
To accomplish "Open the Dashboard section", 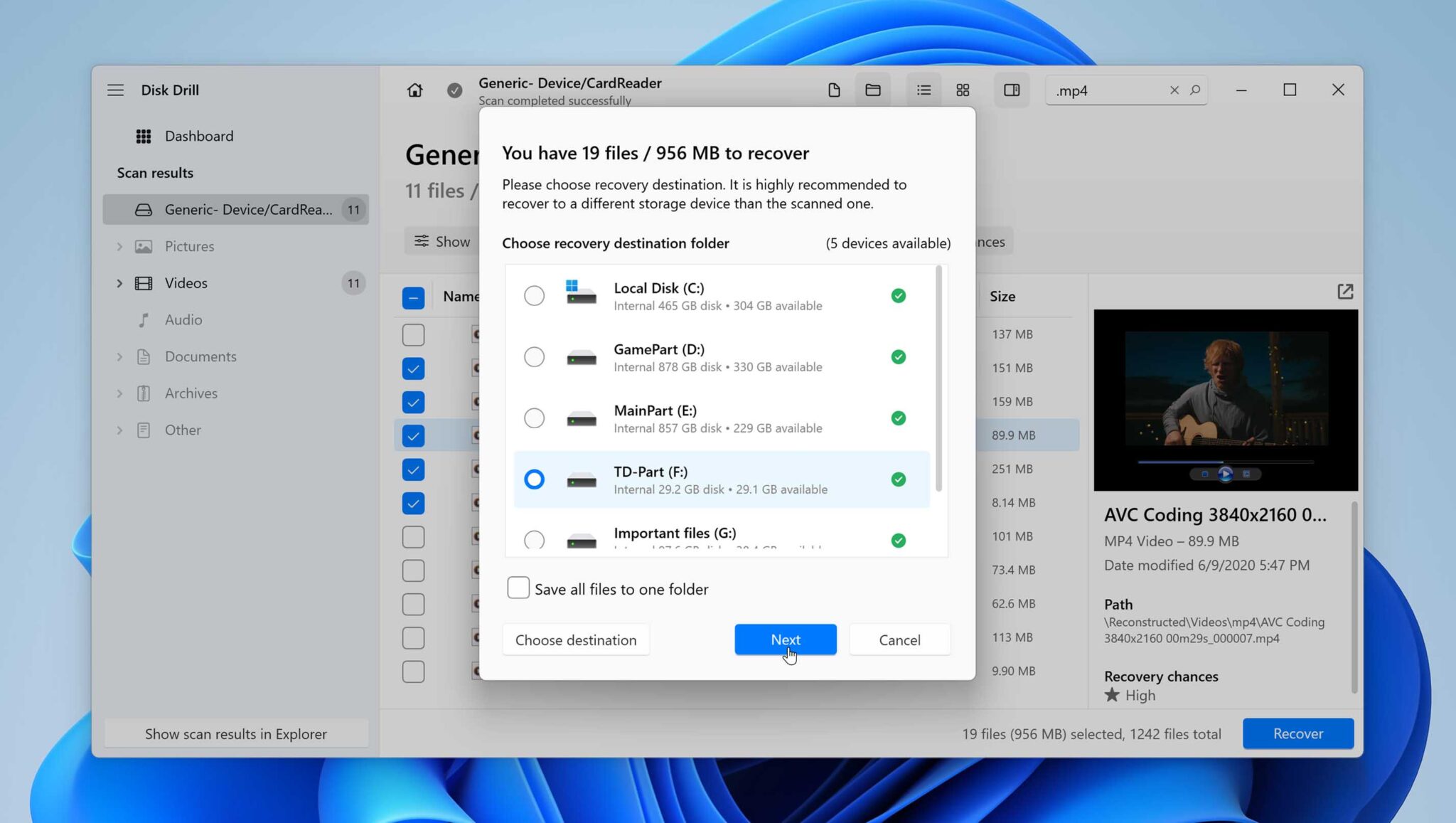I will tap(199, 136).
